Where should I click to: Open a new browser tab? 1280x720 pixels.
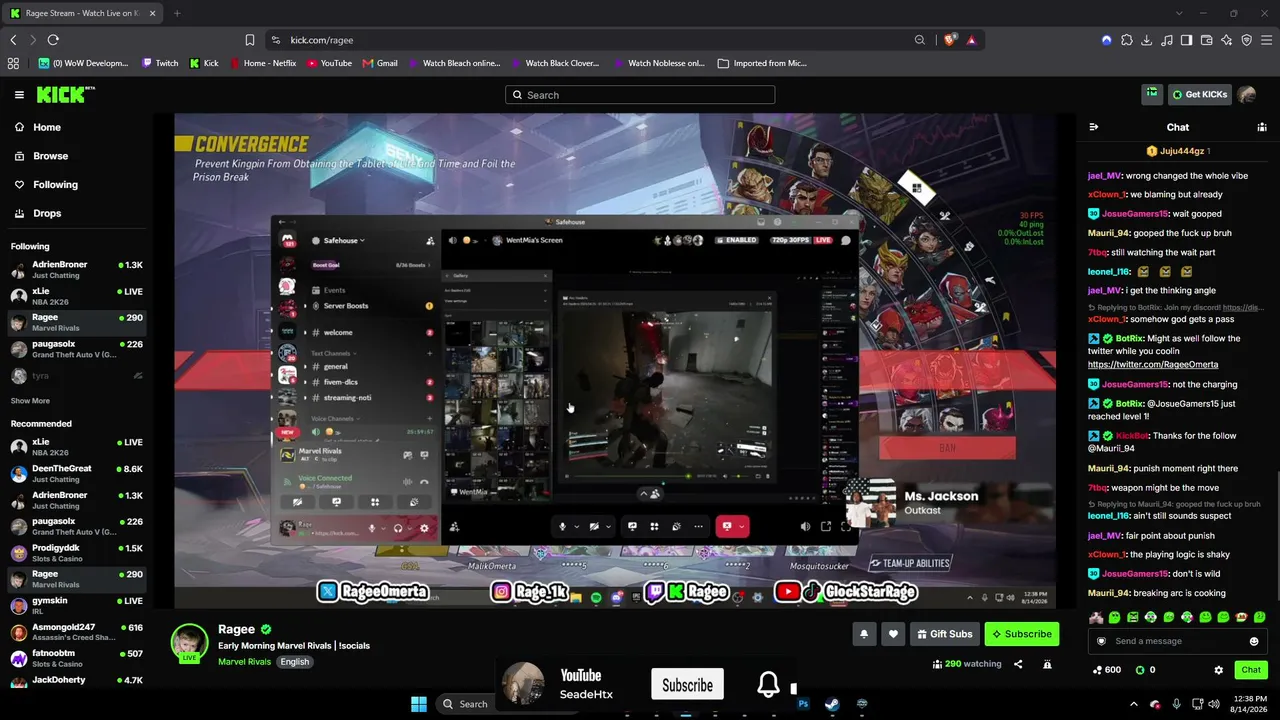177,13
